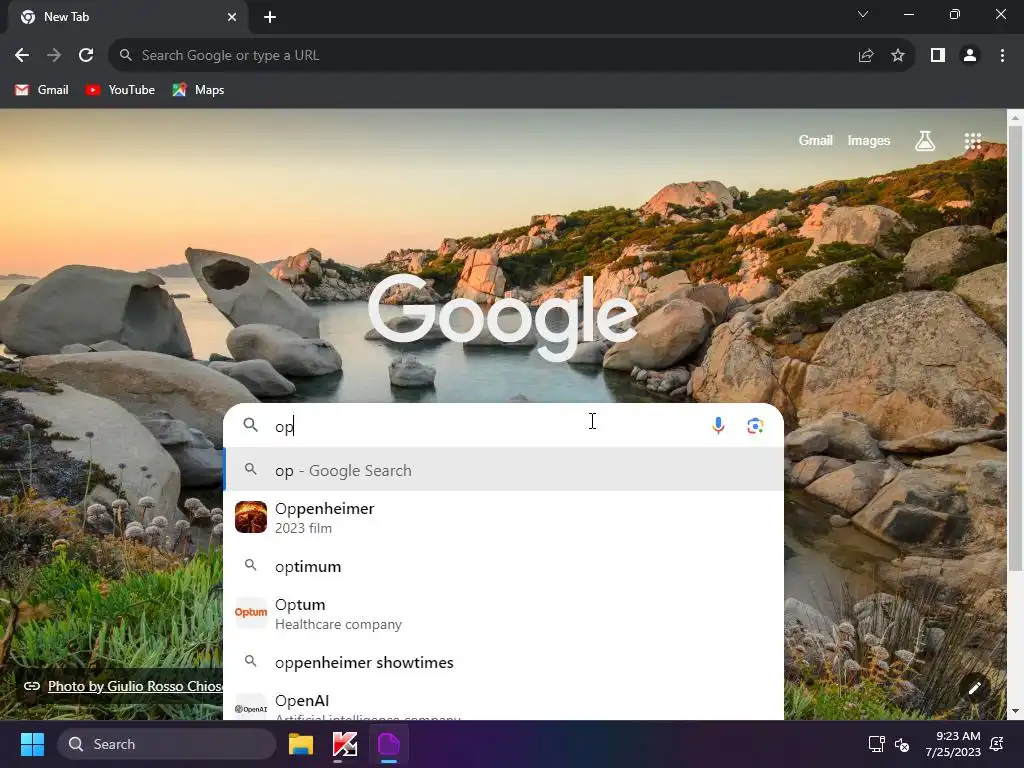Click the Windows taskbar Search box
The image size is (1024, 768).
(167, 744)
